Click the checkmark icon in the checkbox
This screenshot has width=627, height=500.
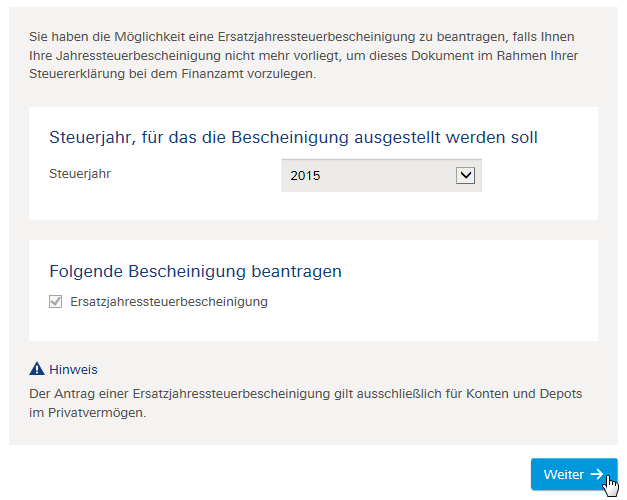tap(55, 301)
